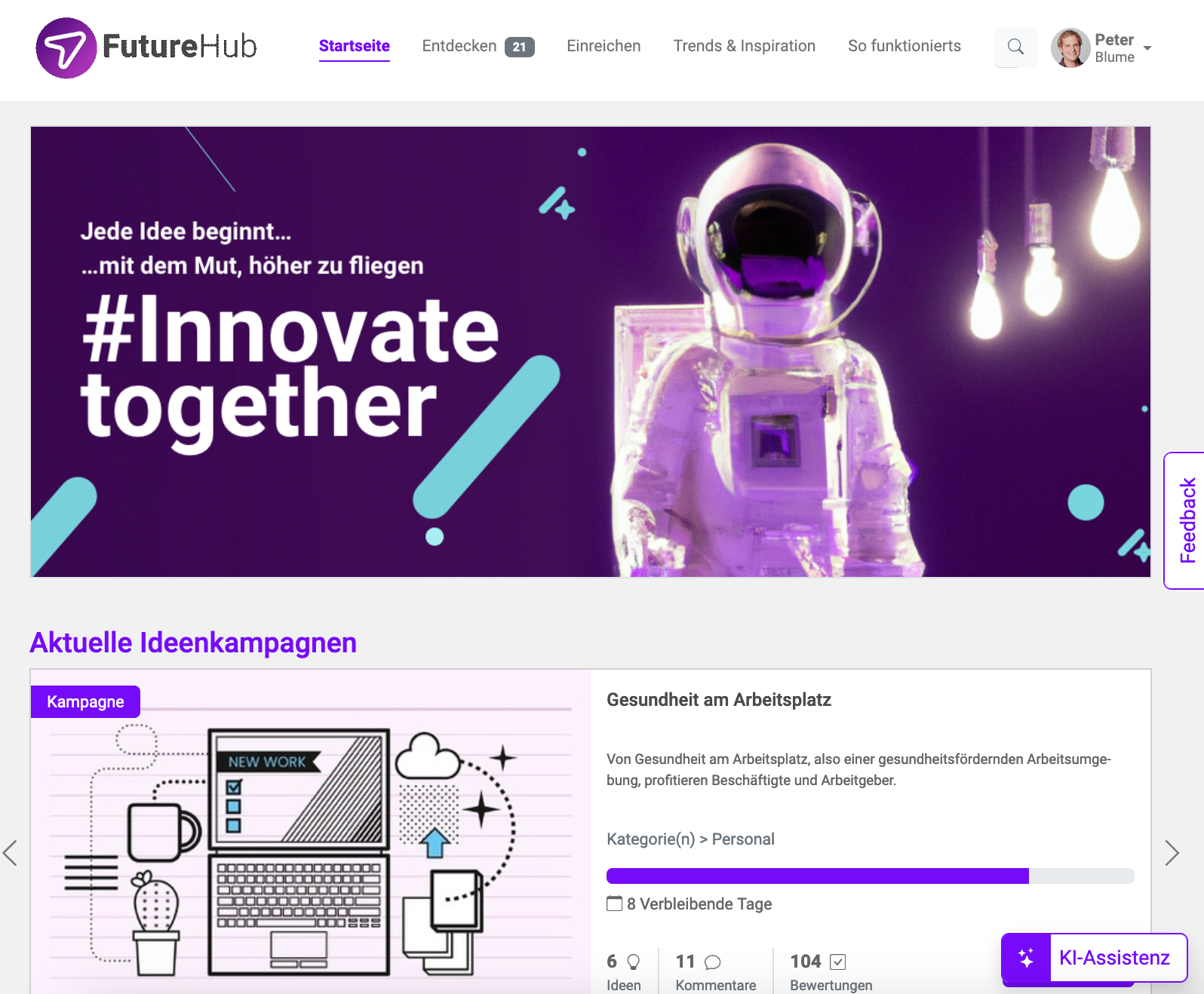Expand the Peter Blume user dropdown arrow

click(x=1147, y=48)
